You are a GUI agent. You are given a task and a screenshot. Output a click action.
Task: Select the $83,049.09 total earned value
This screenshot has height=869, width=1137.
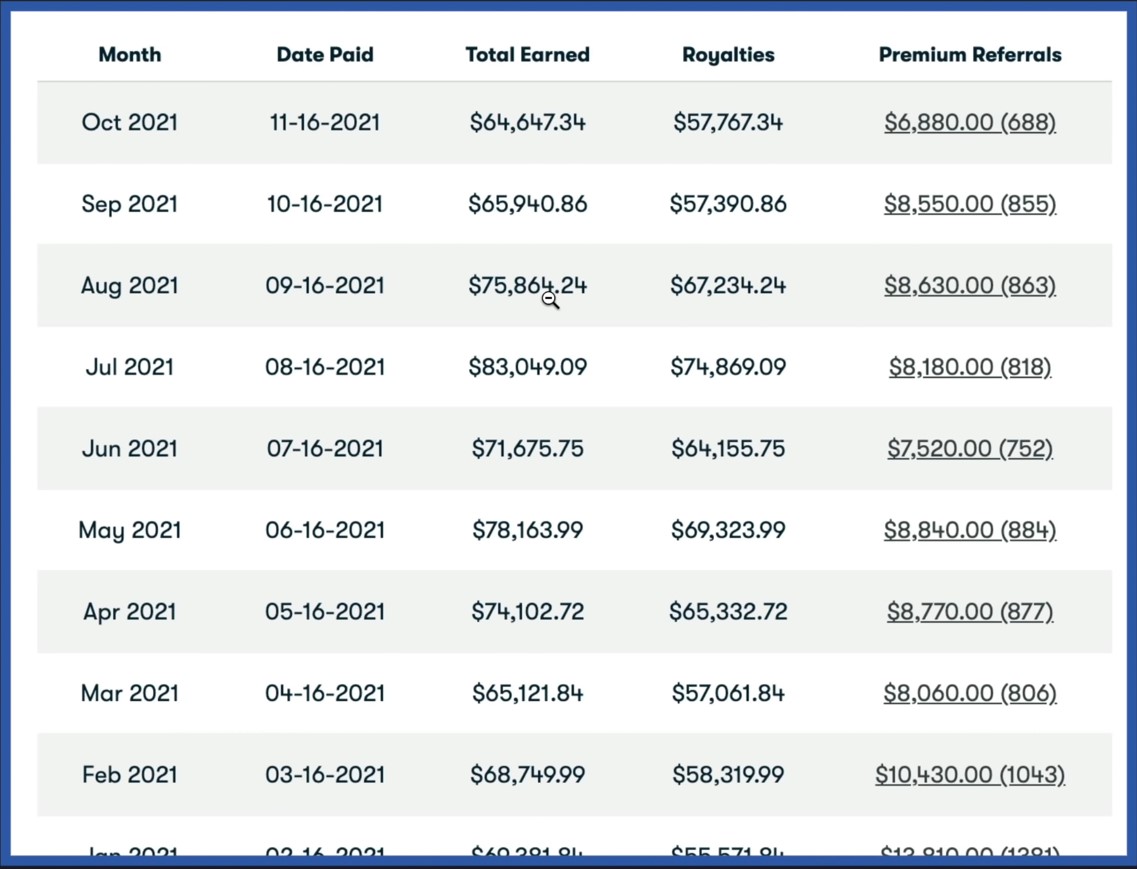(x=527, y=367)
